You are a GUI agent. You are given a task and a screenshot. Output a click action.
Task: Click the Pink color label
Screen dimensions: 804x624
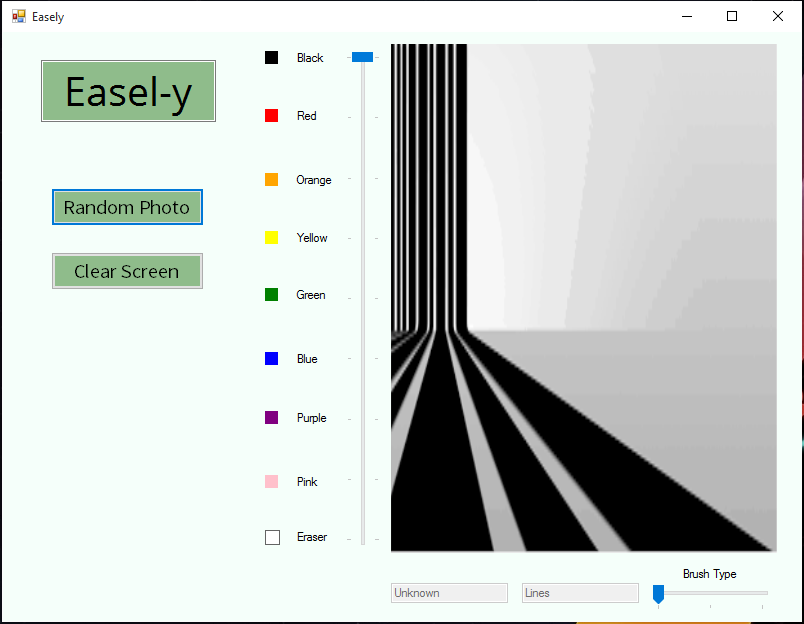point(307,482)
